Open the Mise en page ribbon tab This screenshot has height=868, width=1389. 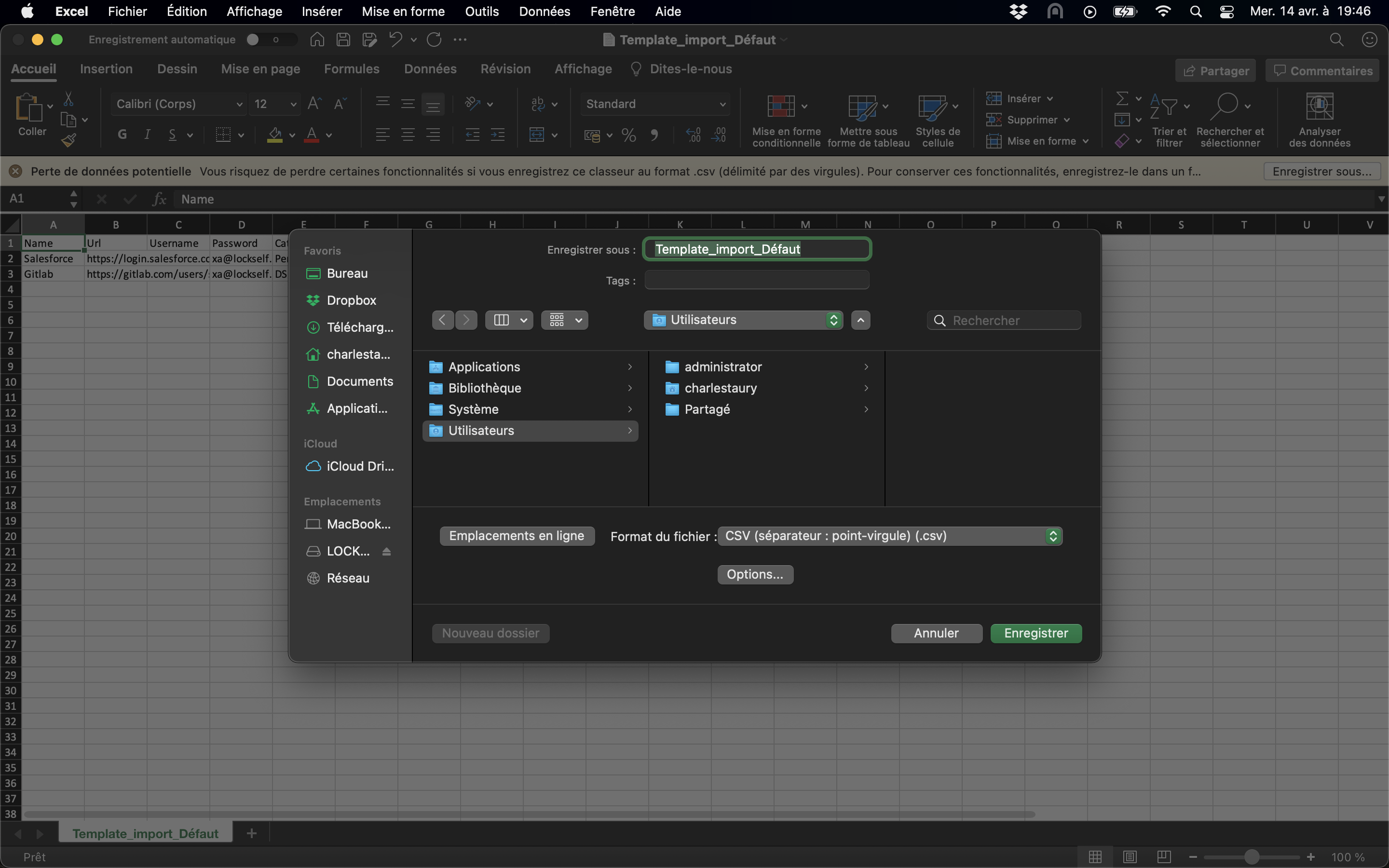260,69
